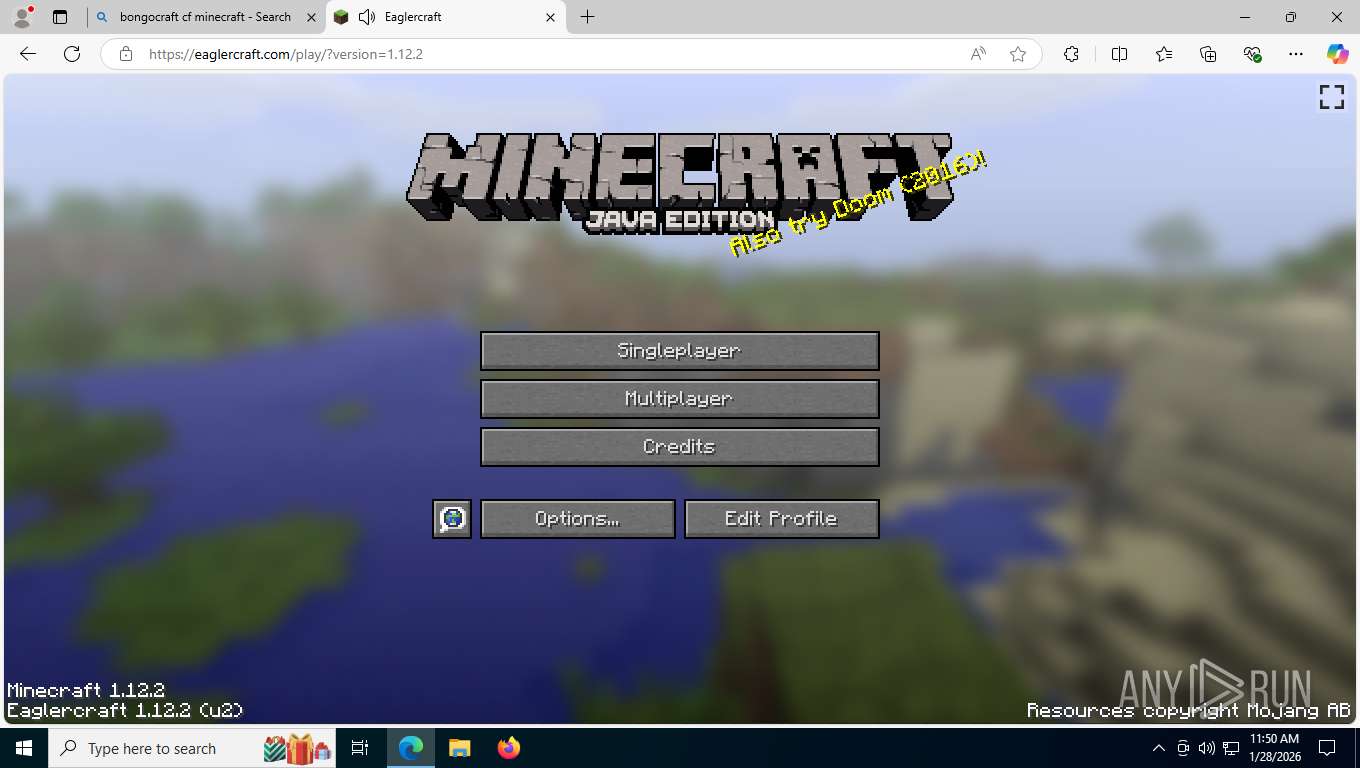
Task: Open a new browser tab
Action: pos(587,17)
